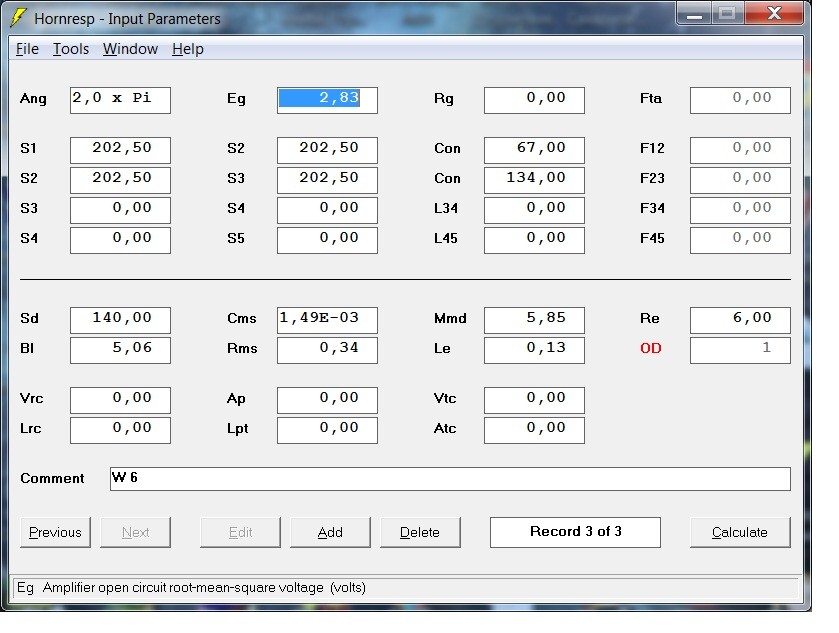Image resolution: width=839 pixels, height=633 pixels.
Task: Click the Mmd label
Action: point(450,318)
